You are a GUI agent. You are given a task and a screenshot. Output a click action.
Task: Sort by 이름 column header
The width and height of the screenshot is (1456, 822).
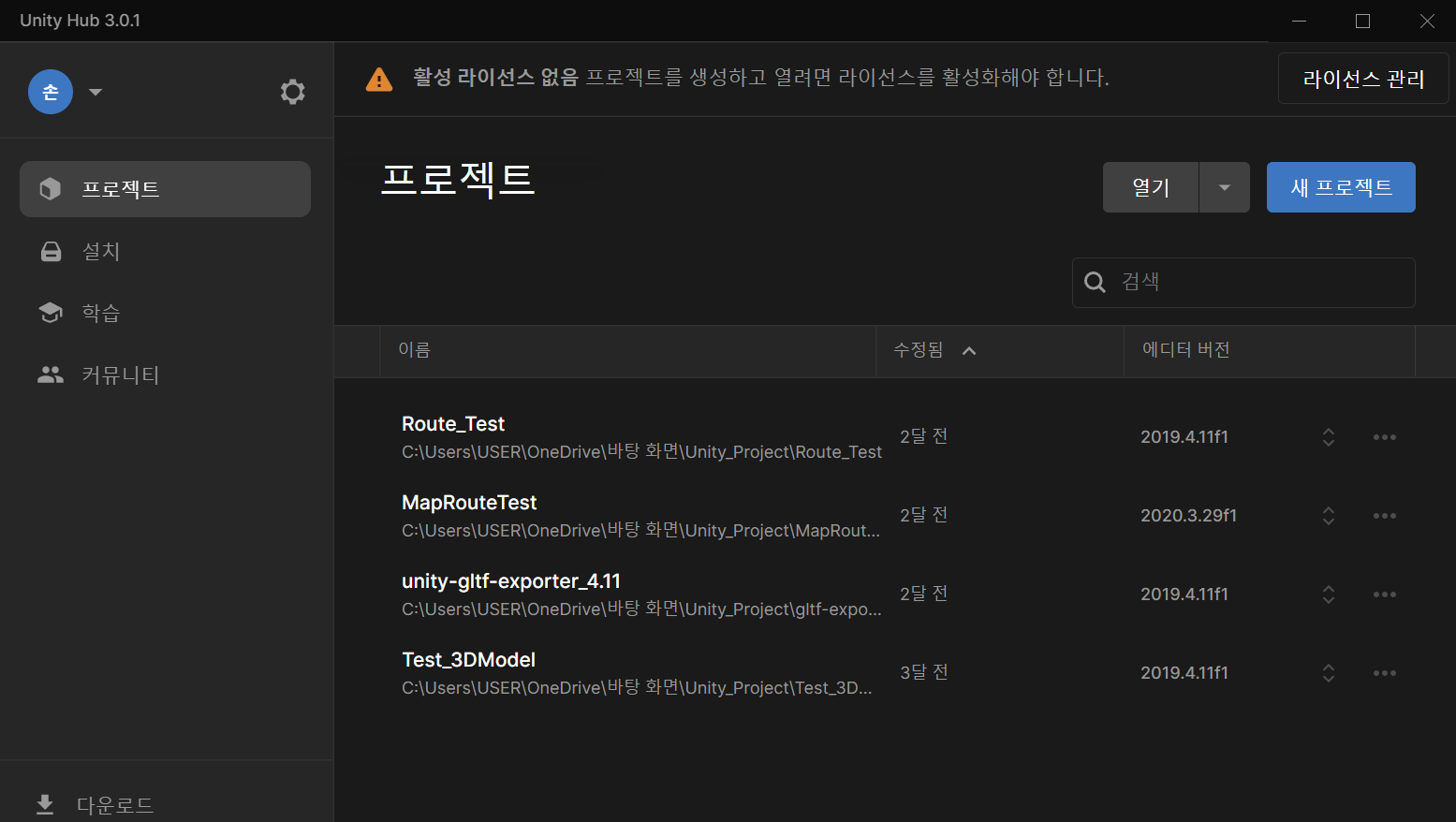pos(414,350)
